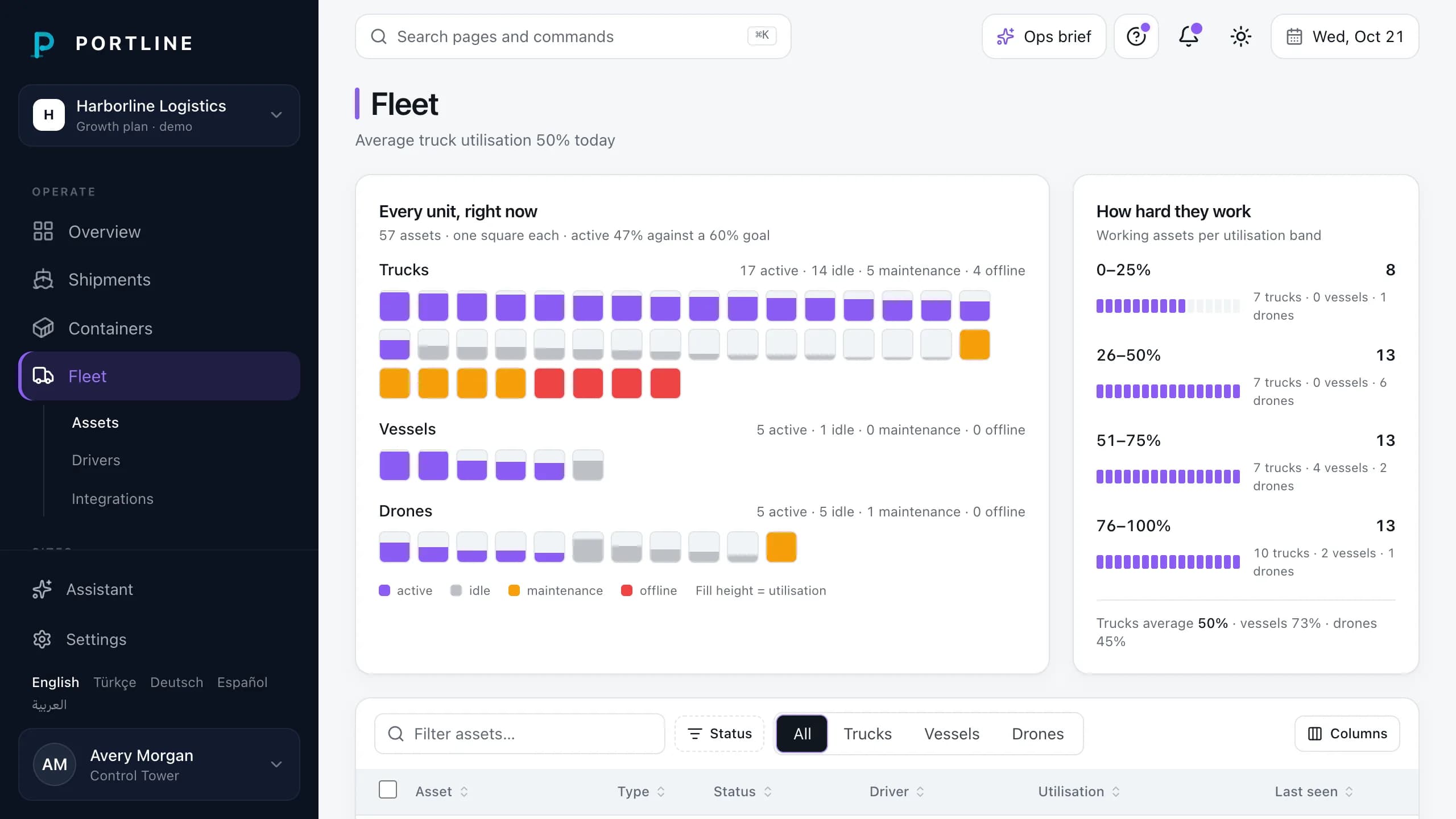Switch language to Español
This screenshot has height=819, width=1456.
click(x=242, y=682)
